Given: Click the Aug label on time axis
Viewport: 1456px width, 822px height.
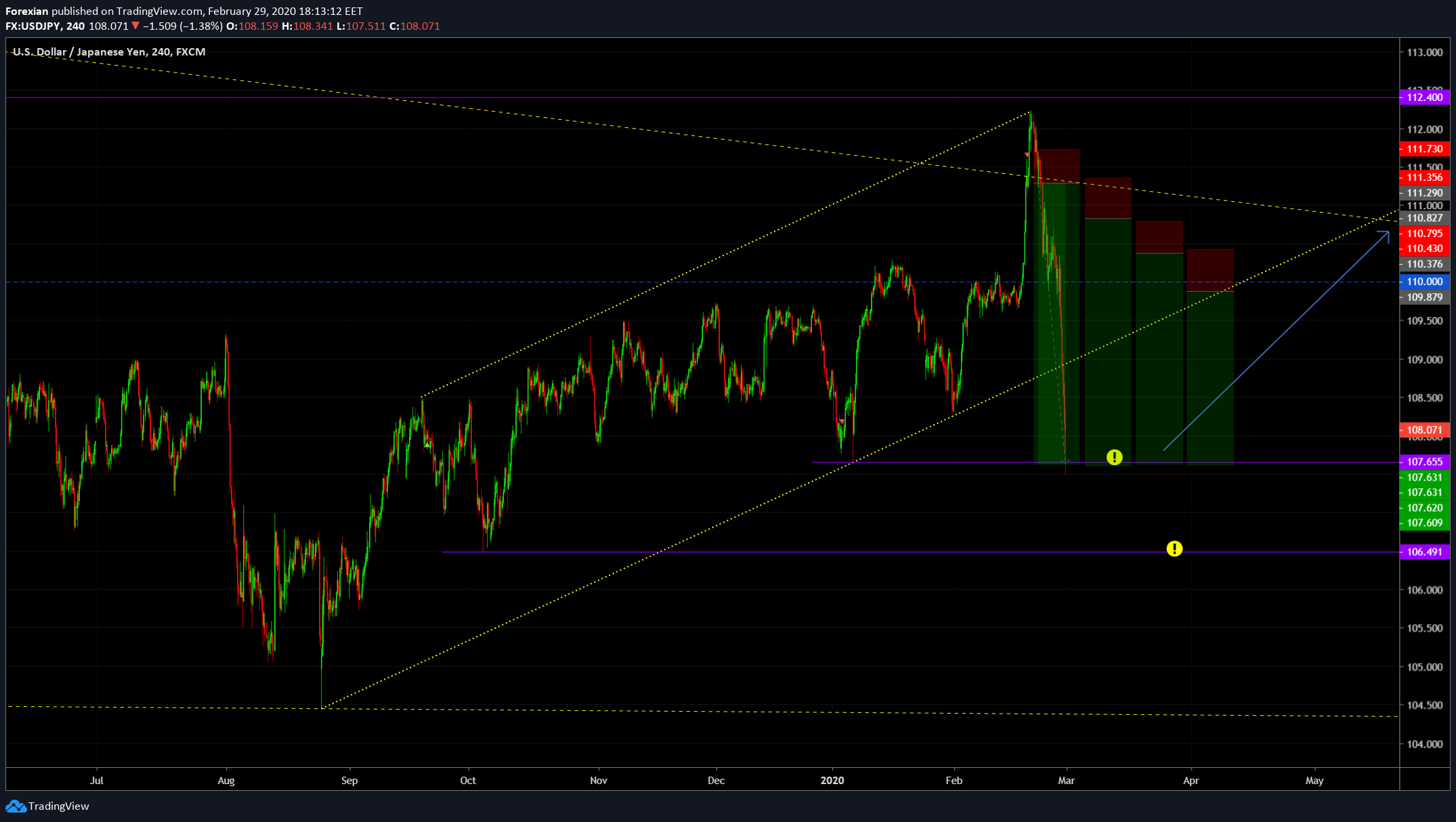Looking at the screenshot, I should pos(226,781).
